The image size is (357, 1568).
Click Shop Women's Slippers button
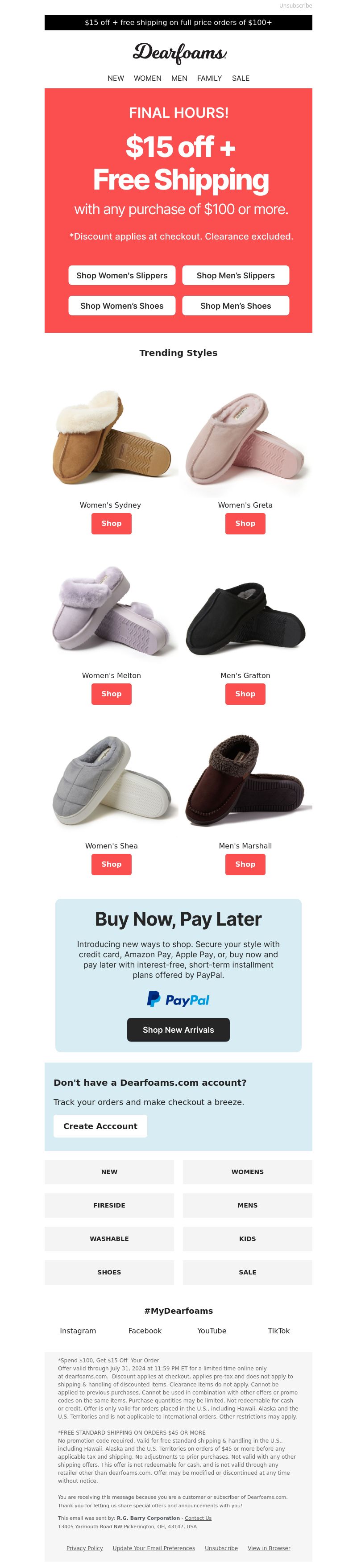(122, 275)
